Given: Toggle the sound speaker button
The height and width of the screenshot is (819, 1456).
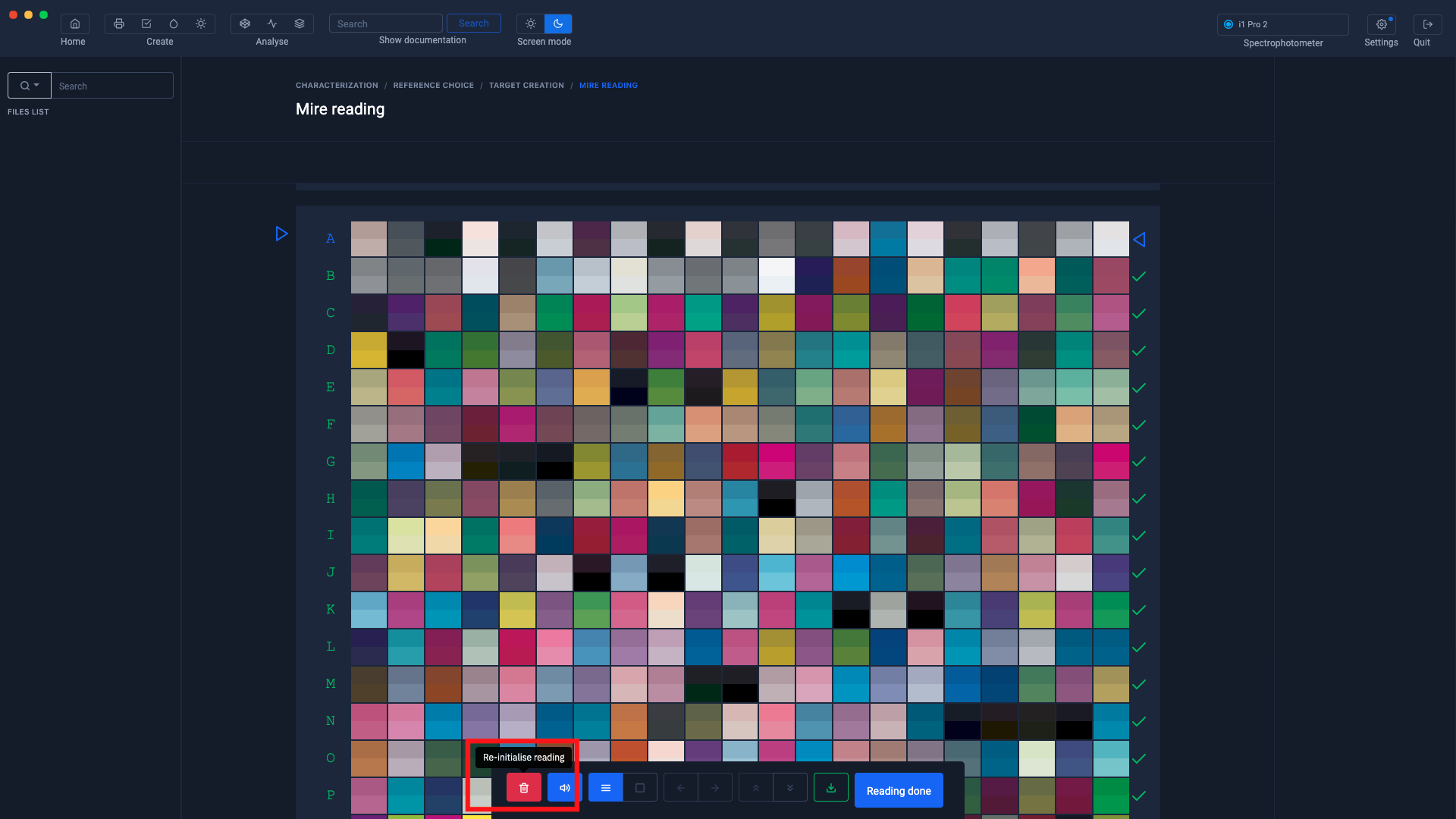Looking at the screenshot, I should click(x=564, y=788).
